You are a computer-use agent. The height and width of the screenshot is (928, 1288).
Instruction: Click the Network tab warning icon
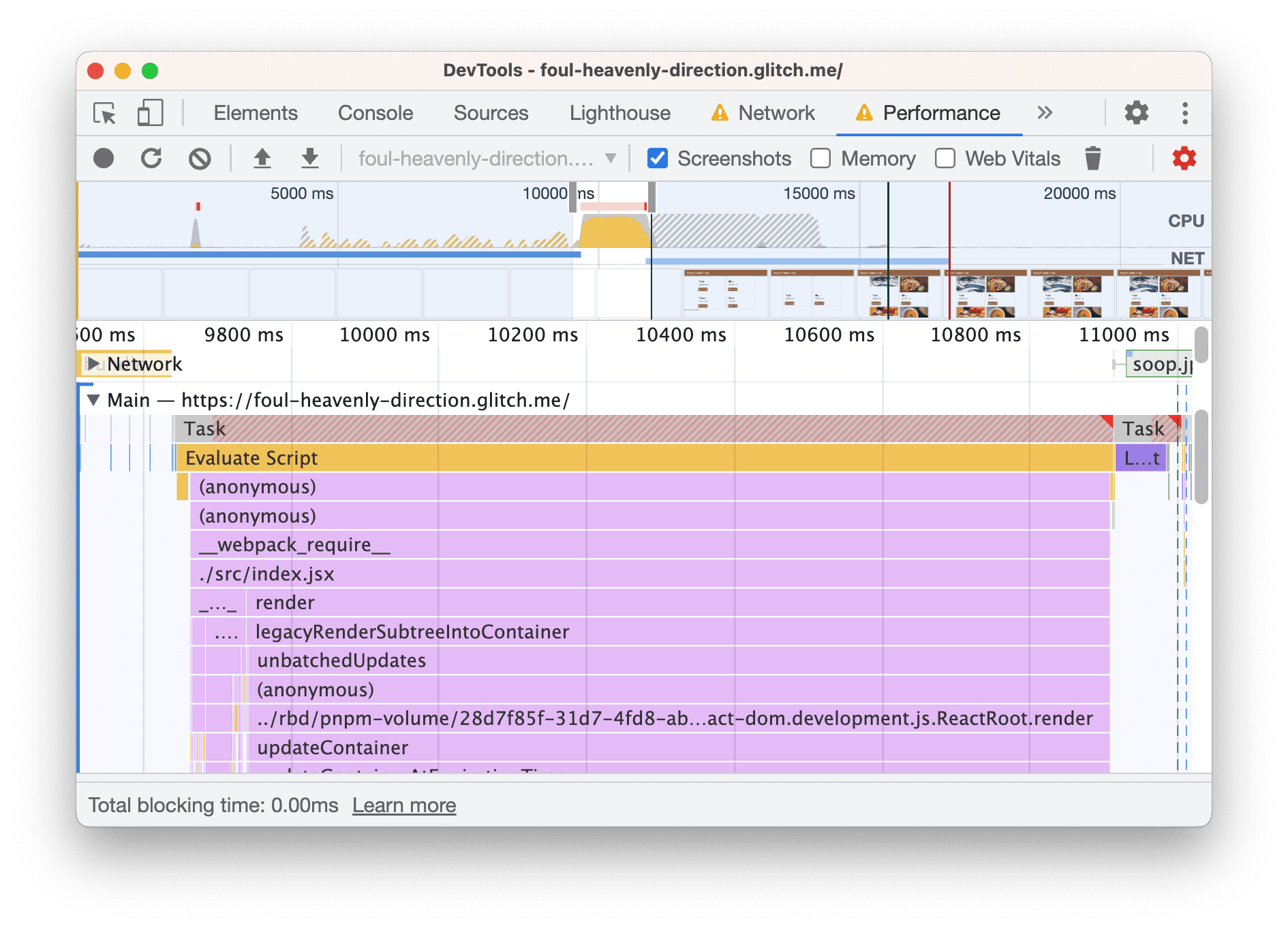[x=720, y=113]
